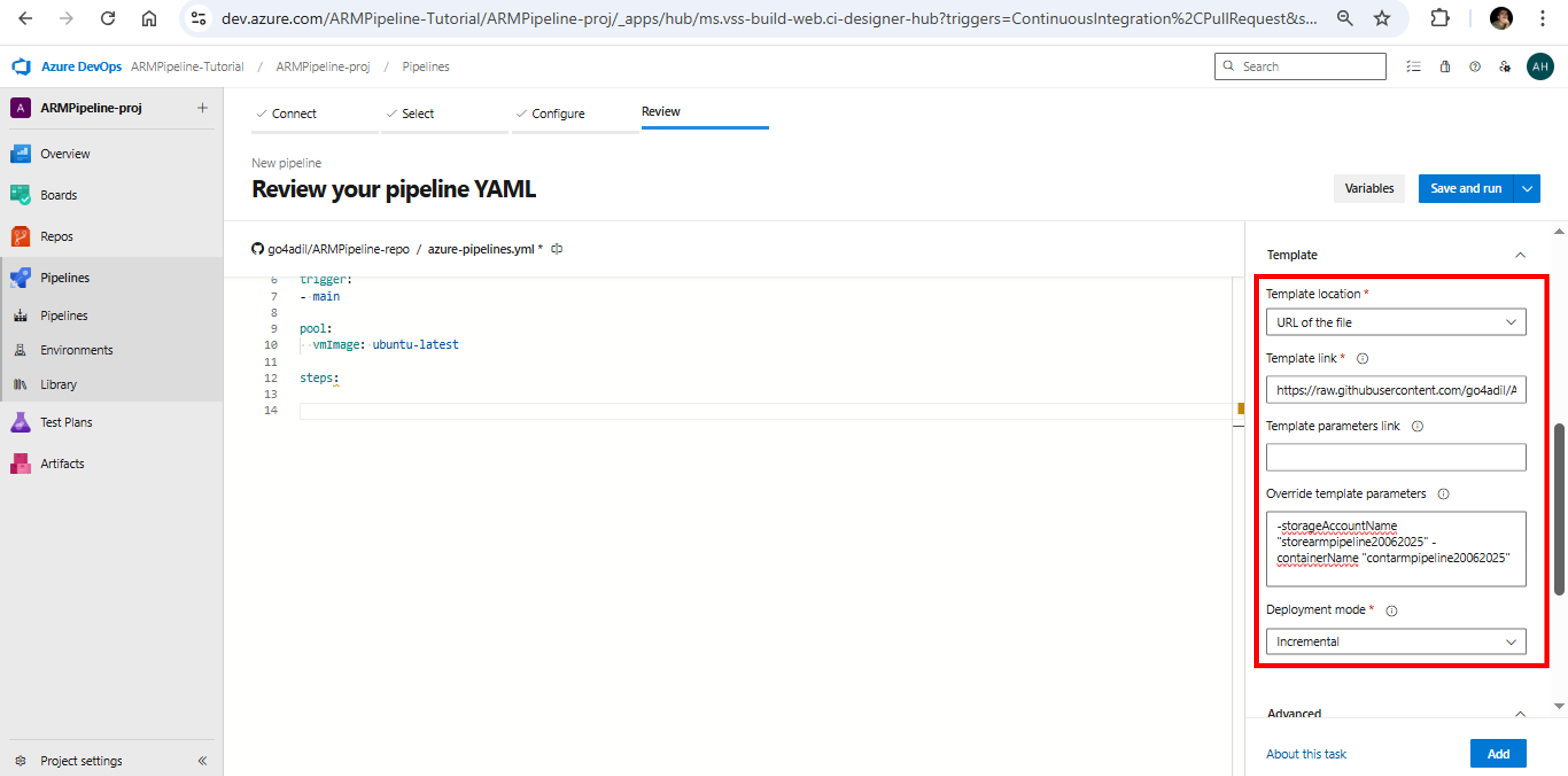
Task: Click plus icon next to ARMPipeline-proj
Action: [202, 108]
